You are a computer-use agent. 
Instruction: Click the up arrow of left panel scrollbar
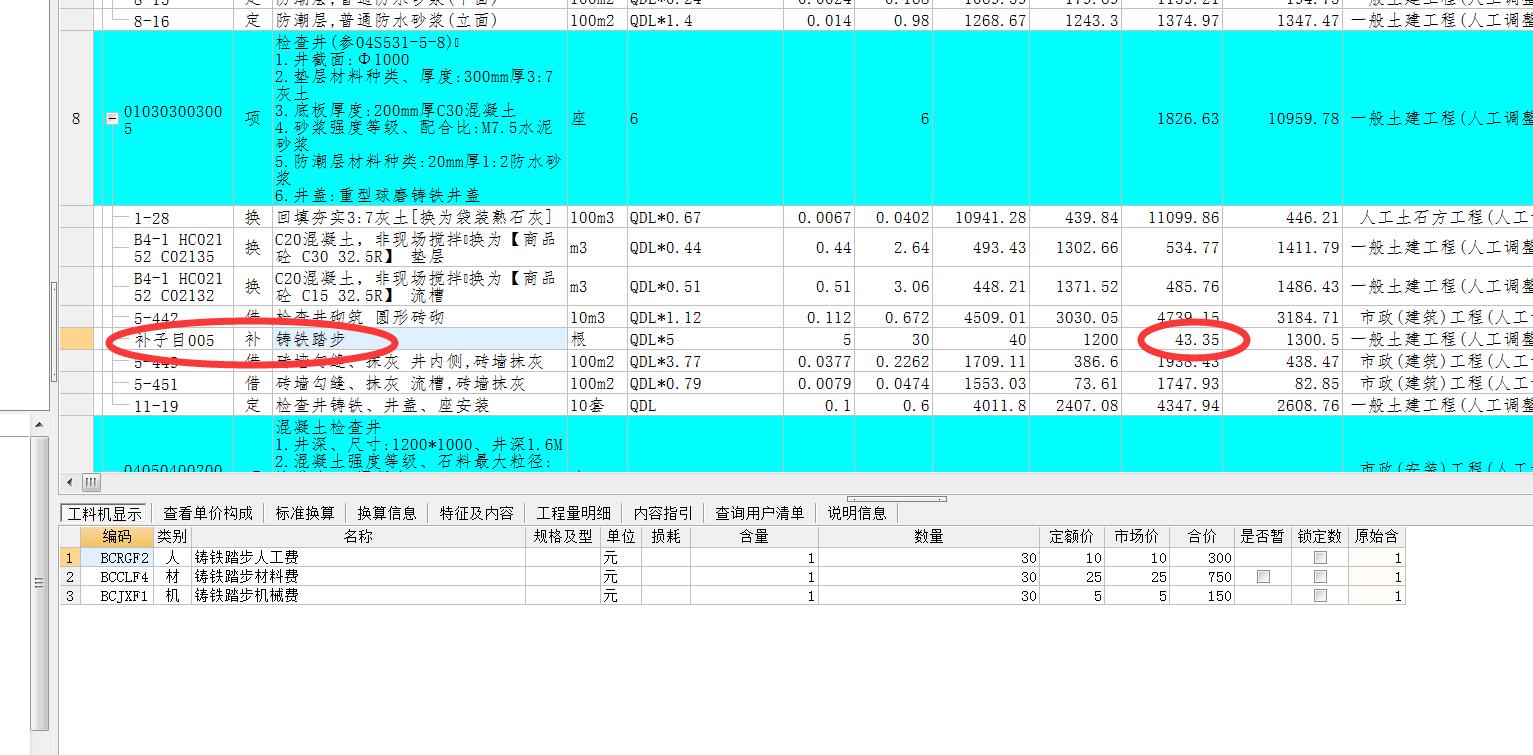(39, 424)
